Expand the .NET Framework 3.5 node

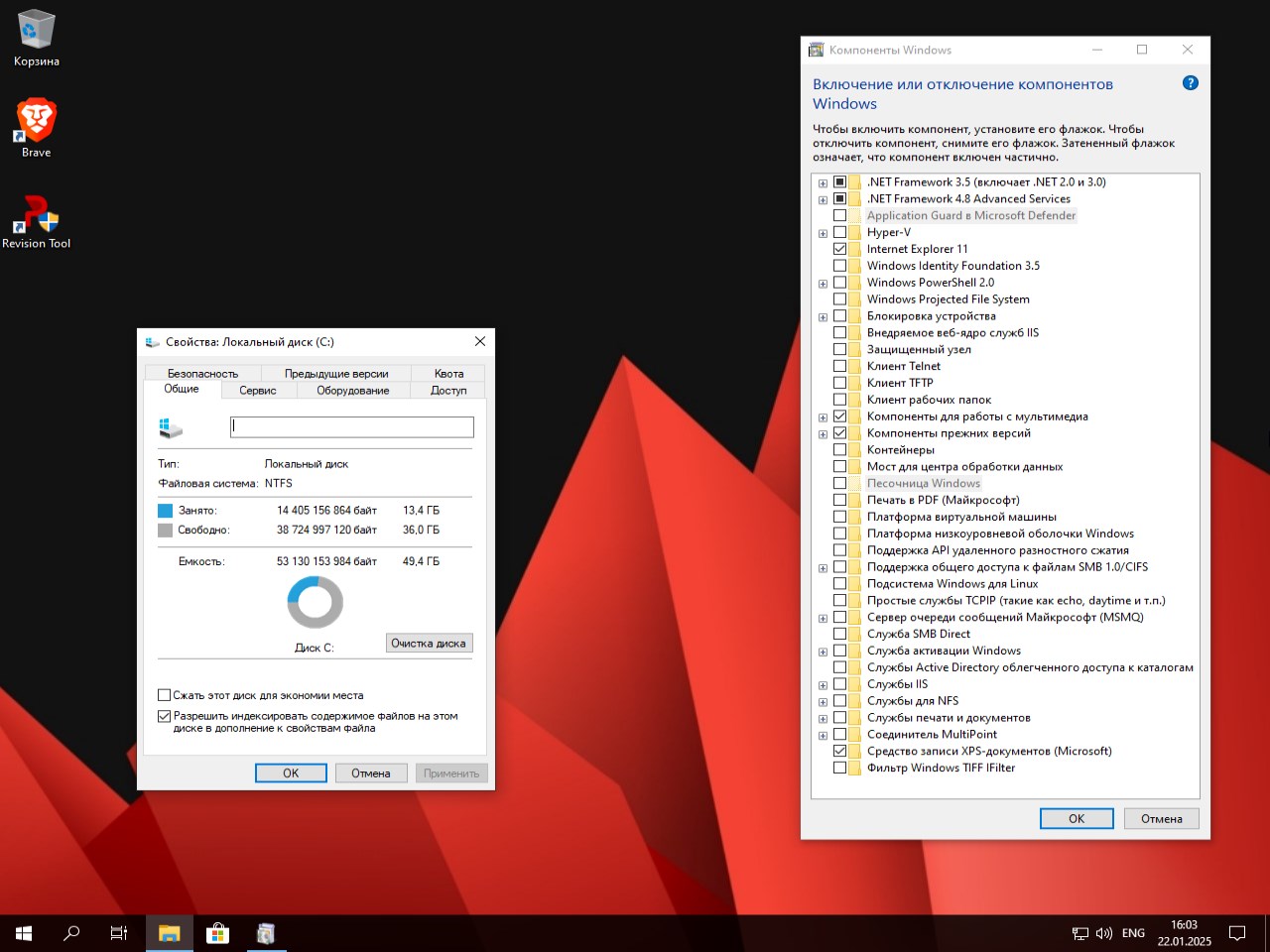pyautogui.click(x=823, y=182)
